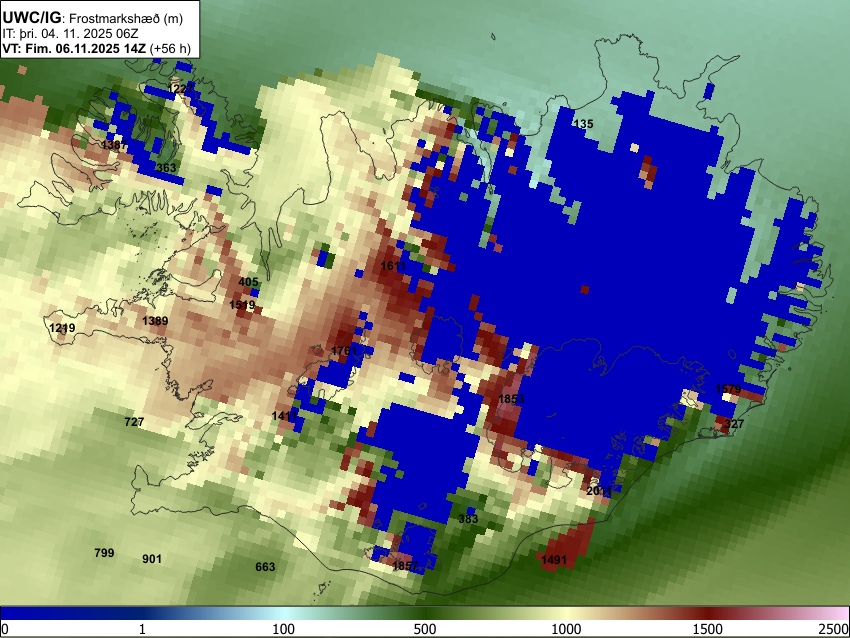This screenshot has height=638, width=850.
Task: Click the 663 value label
Action: tap(265, 567)
